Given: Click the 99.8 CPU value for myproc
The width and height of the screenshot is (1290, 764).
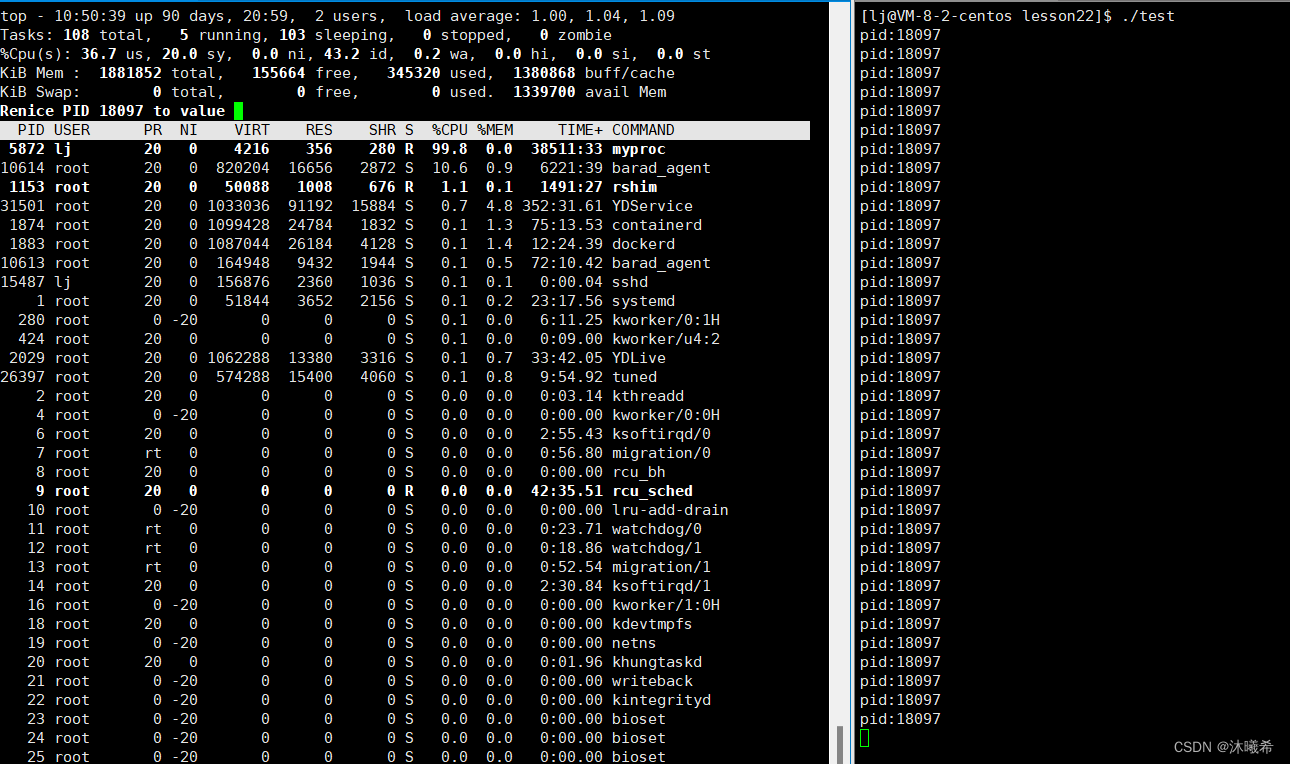Looking at the screenshot, I should pyautogui.click(x=450, y=149).
